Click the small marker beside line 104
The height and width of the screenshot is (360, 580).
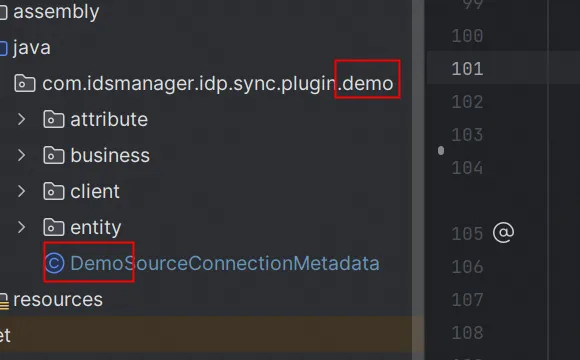[441, 151]
